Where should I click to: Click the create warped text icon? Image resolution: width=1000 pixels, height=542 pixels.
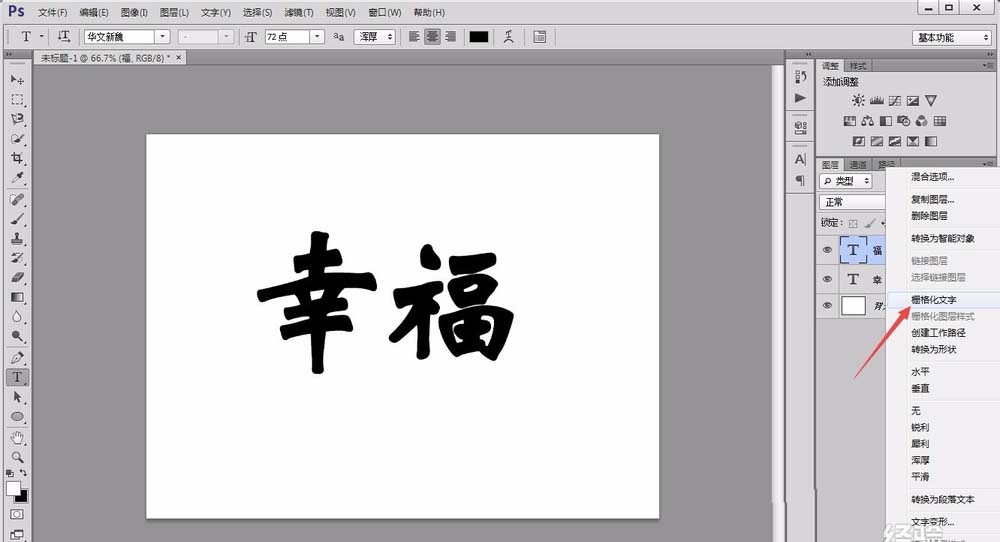(508, 37)
